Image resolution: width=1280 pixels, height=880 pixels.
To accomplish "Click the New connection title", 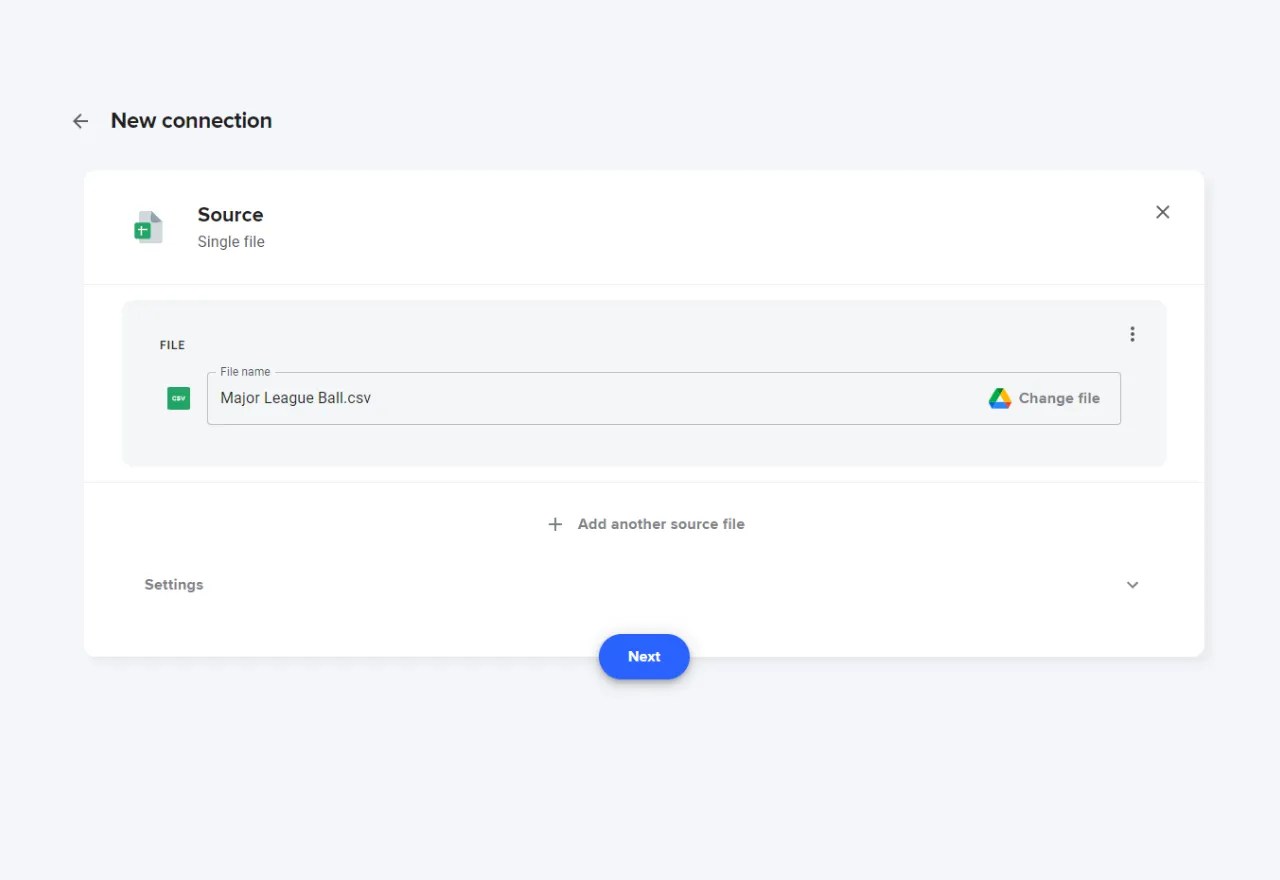I will click(x=191, y=120).
